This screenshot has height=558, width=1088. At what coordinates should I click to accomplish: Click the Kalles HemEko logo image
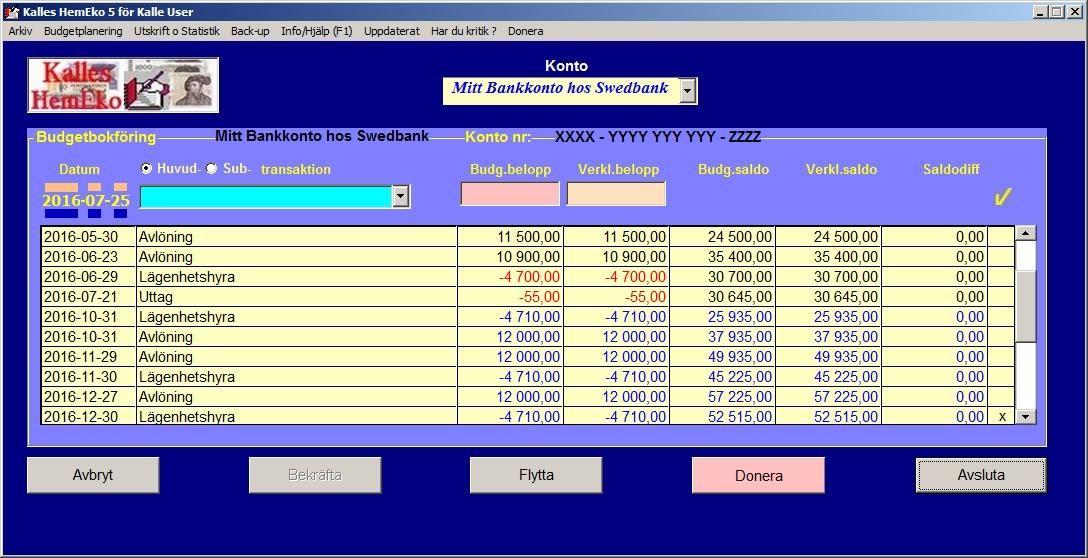(123, 85)
